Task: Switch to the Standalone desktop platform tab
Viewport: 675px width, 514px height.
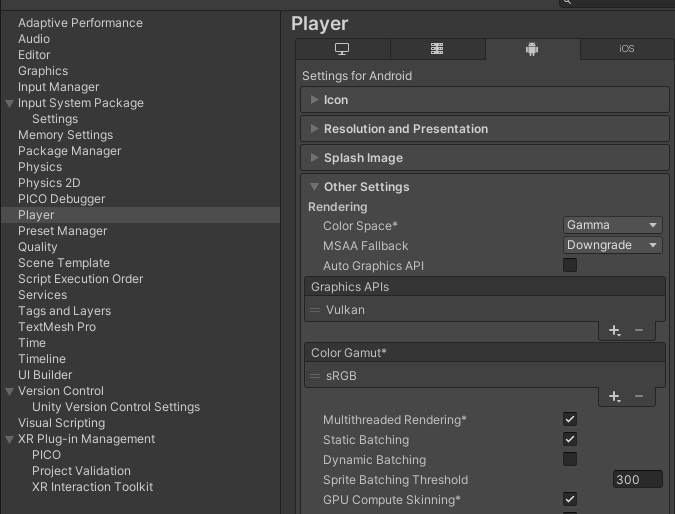Action: point(343,49)
